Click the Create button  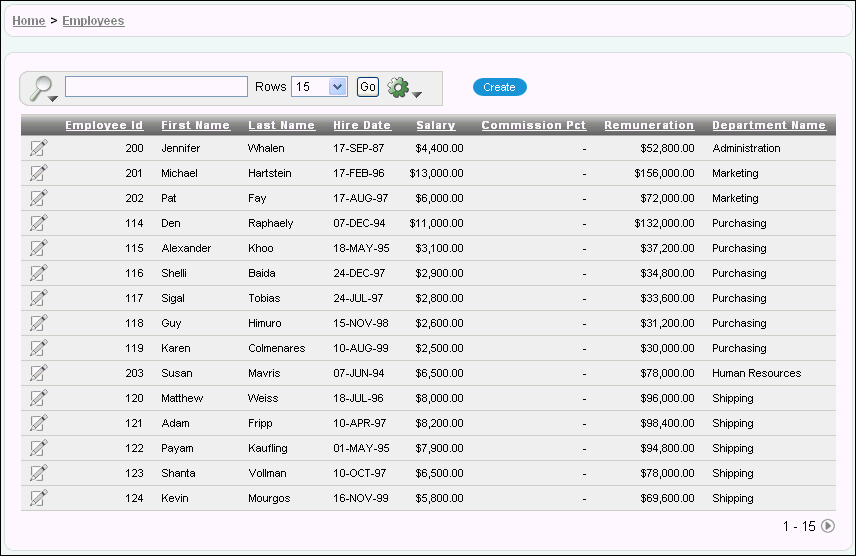499,87
